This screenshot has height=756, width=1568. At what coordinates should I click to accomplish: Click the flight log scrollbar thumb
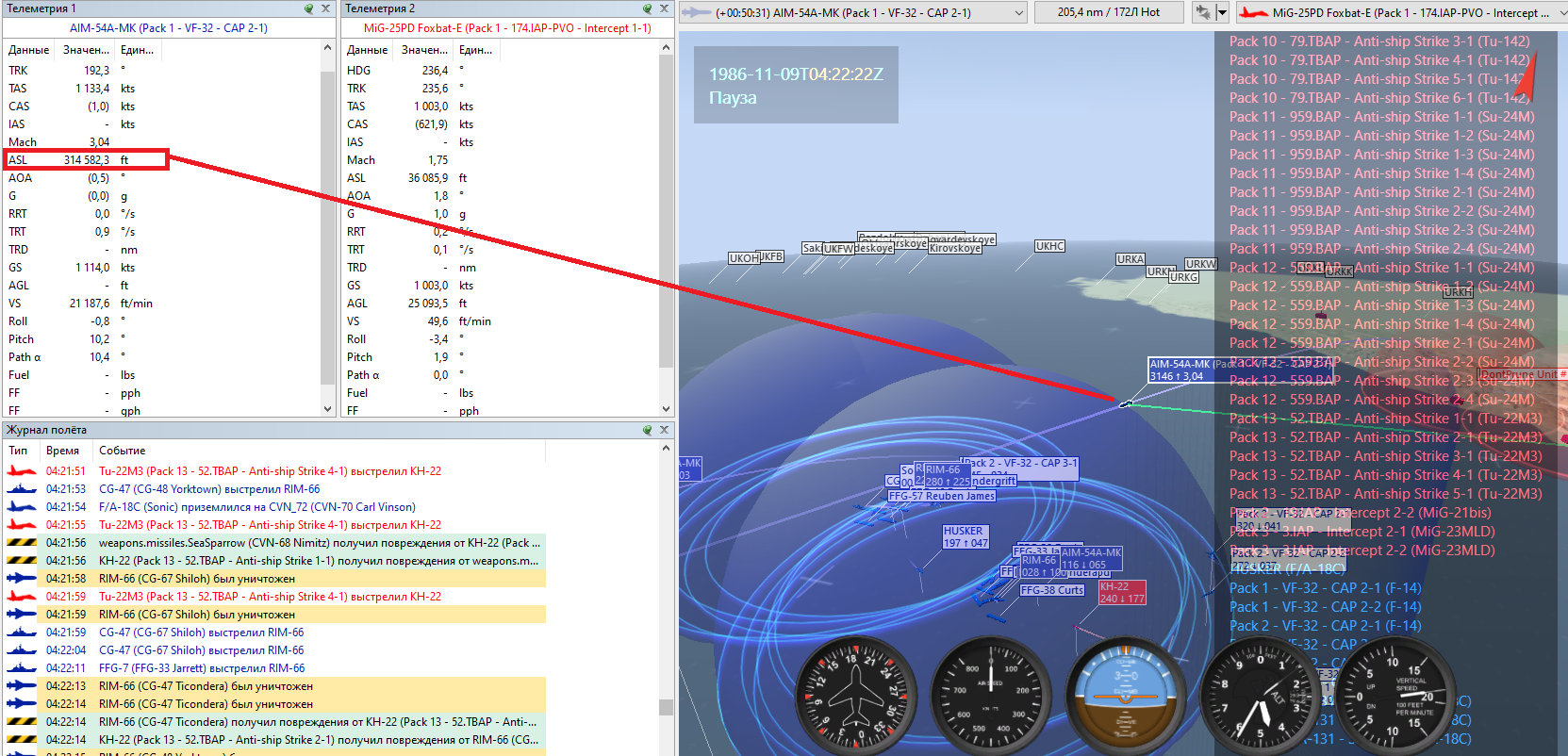coord(666,707)
